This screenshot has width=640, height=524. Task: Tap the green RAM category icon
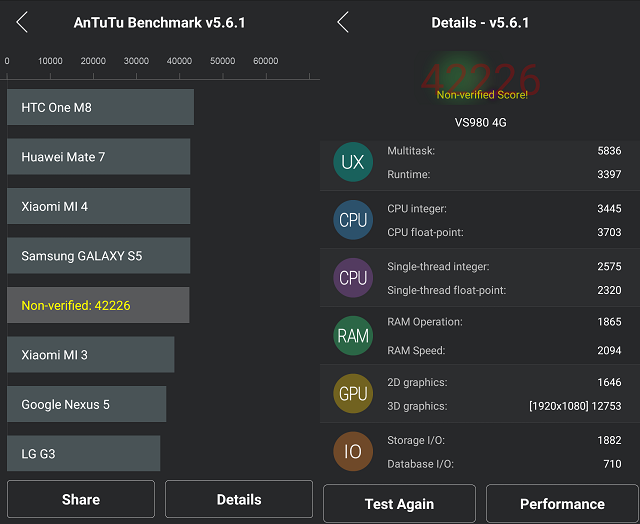[353, 336]
